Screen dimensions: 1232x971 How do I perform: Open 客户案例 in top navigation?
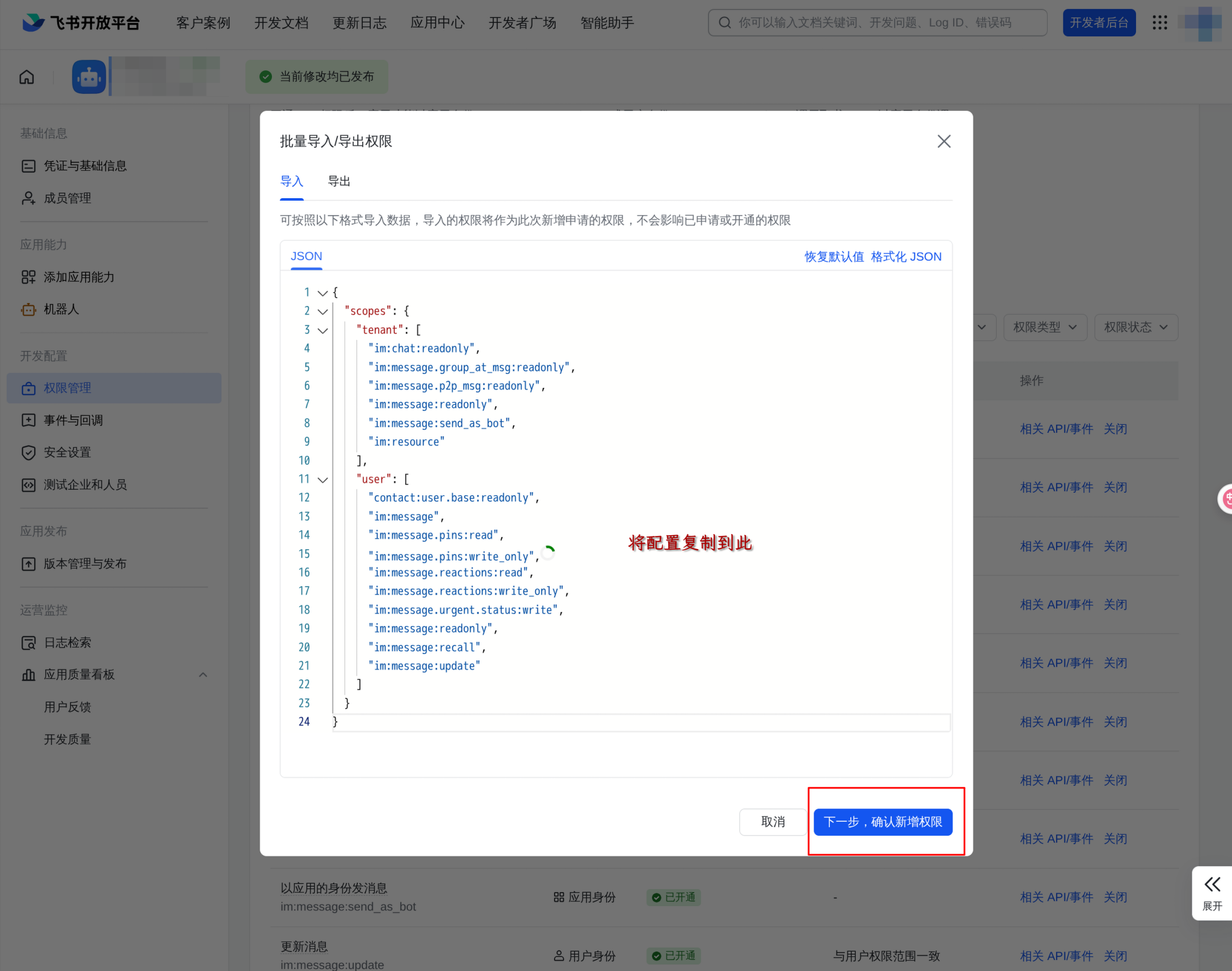[x=203, y=23]
